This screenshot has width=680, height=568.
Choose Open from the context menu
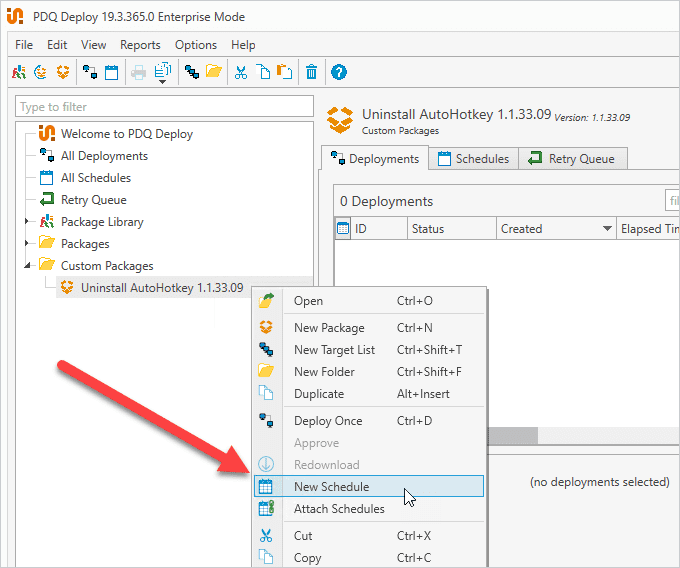click(x=369, y=301)
